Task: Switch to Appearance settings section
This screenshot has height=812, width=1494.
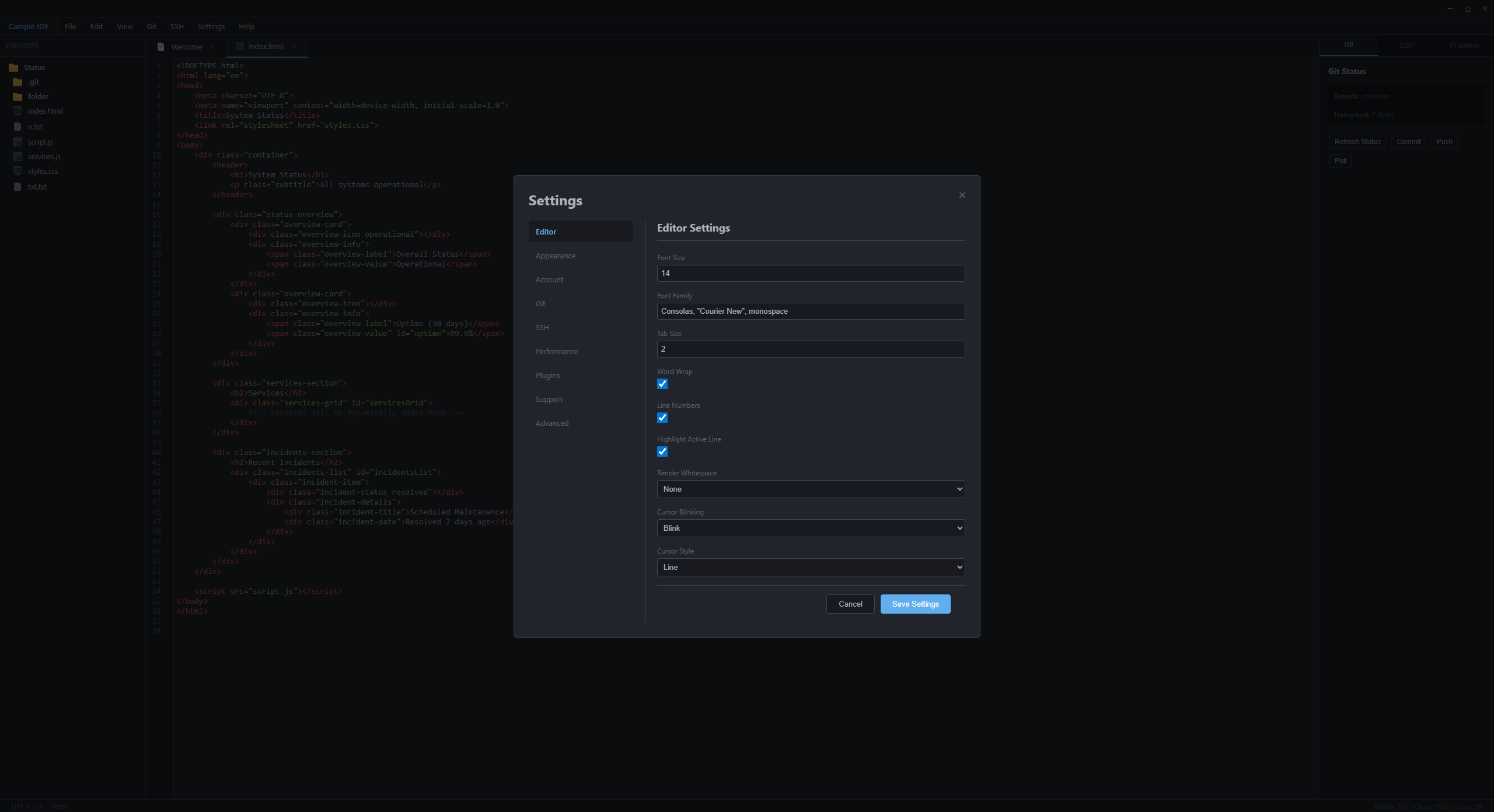Action: point(555,256)
